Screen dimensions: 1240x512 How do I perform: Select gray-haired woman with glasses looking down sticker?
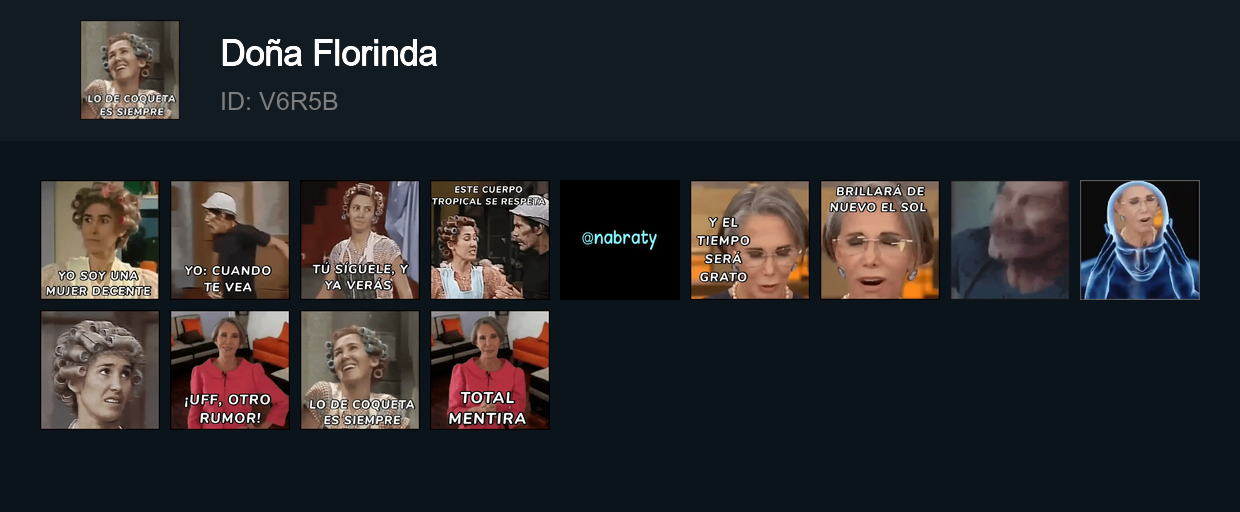pos(750,240)
